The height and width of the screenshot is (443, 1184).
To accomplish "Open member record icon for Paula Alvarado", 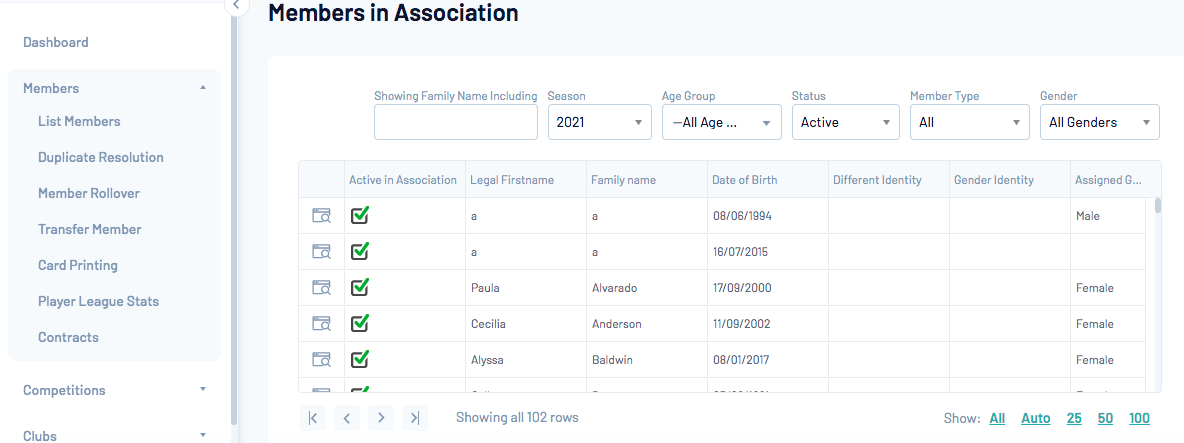I will point(321,288).
